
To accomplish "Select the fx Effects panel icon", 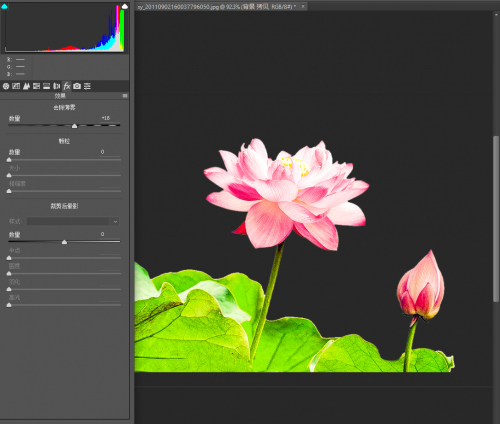I will (x=67, y=86).
